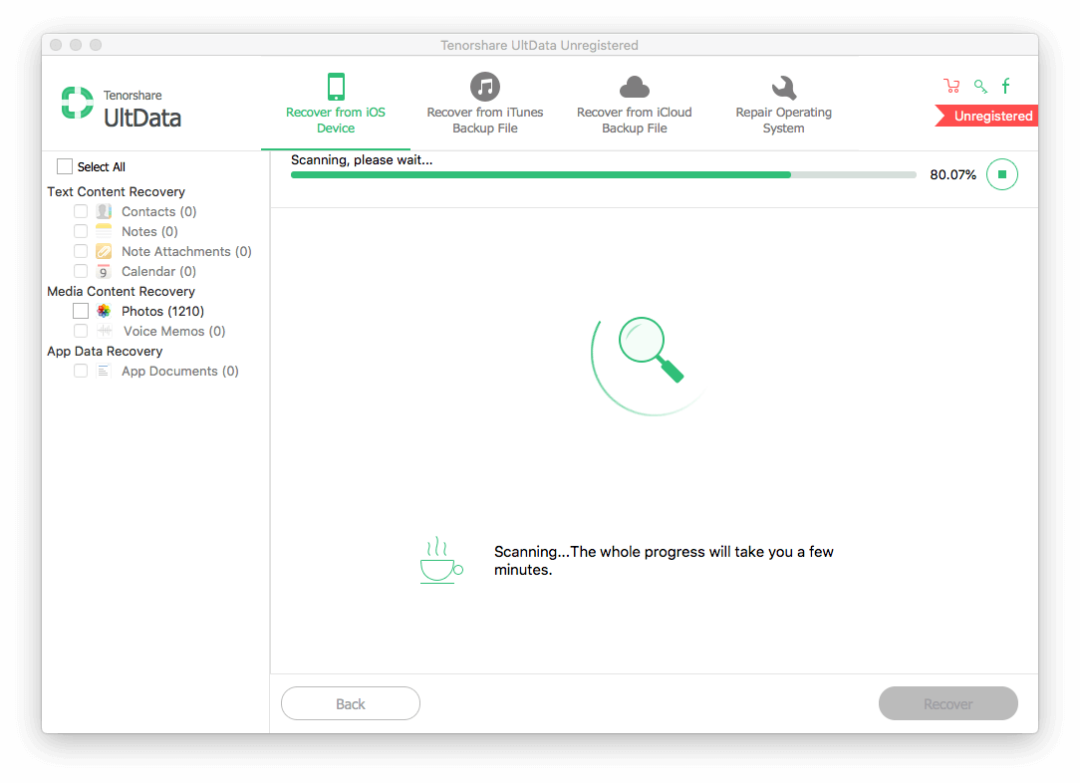
Task: Stop the scan with the stop icon
Action: tap(1001, 175)
